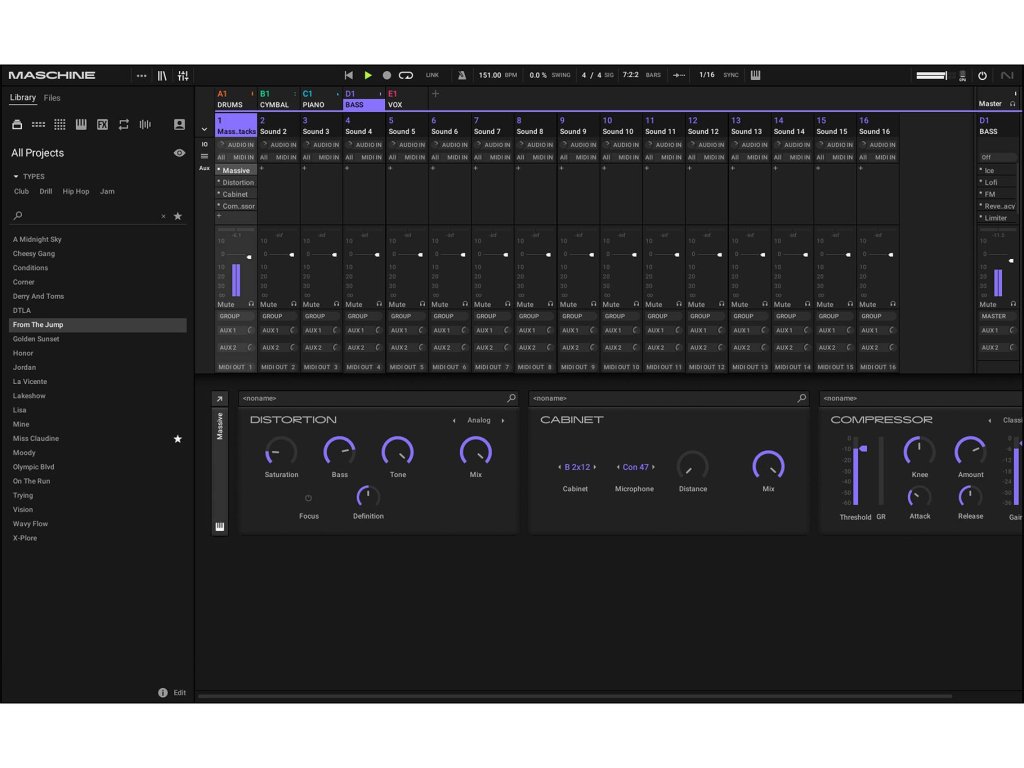Start playback with the Play button
Screen dimensions: 1024x768
[368, 75]
